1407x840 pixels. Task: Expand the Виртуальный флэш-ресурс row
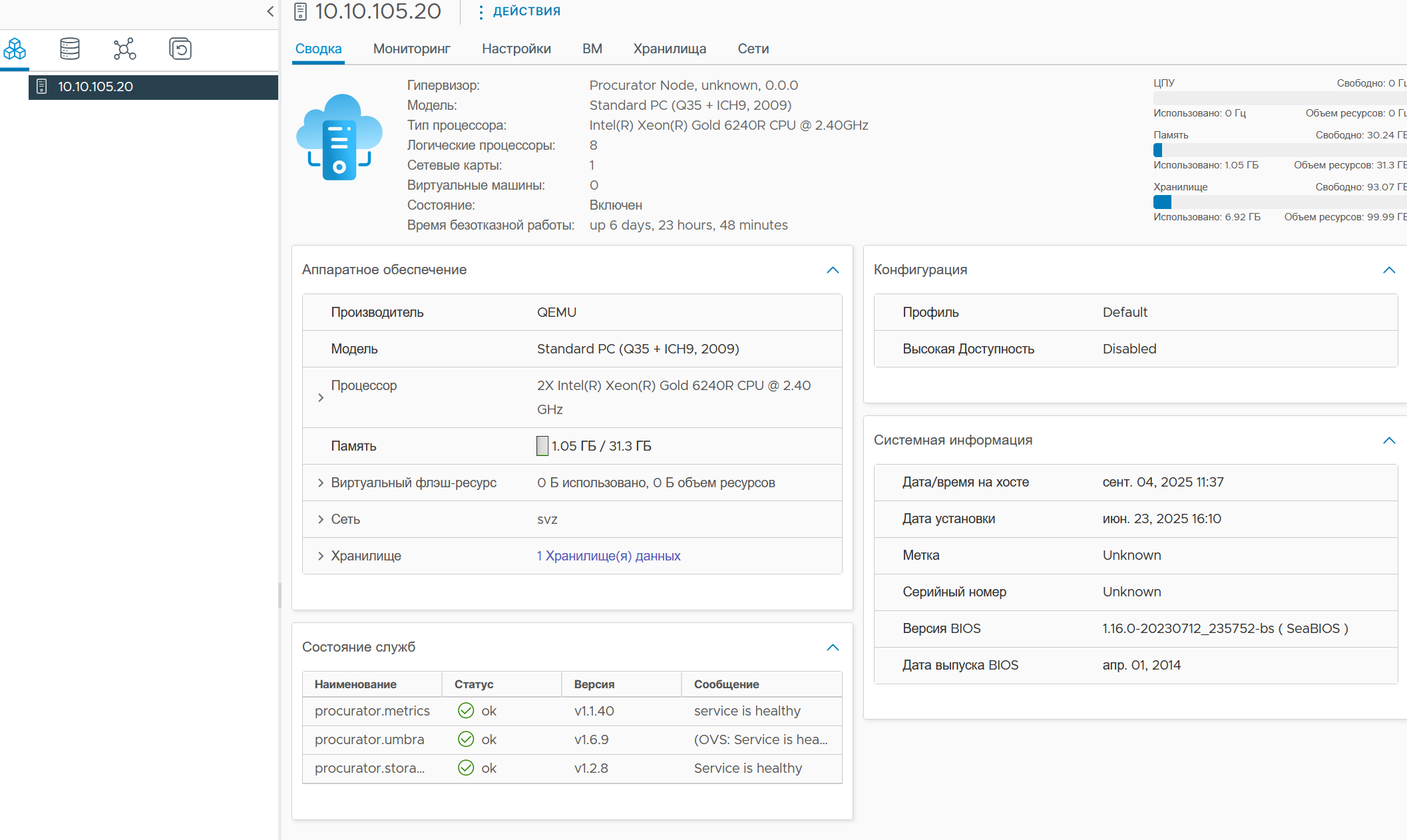[x=321, y=483]
